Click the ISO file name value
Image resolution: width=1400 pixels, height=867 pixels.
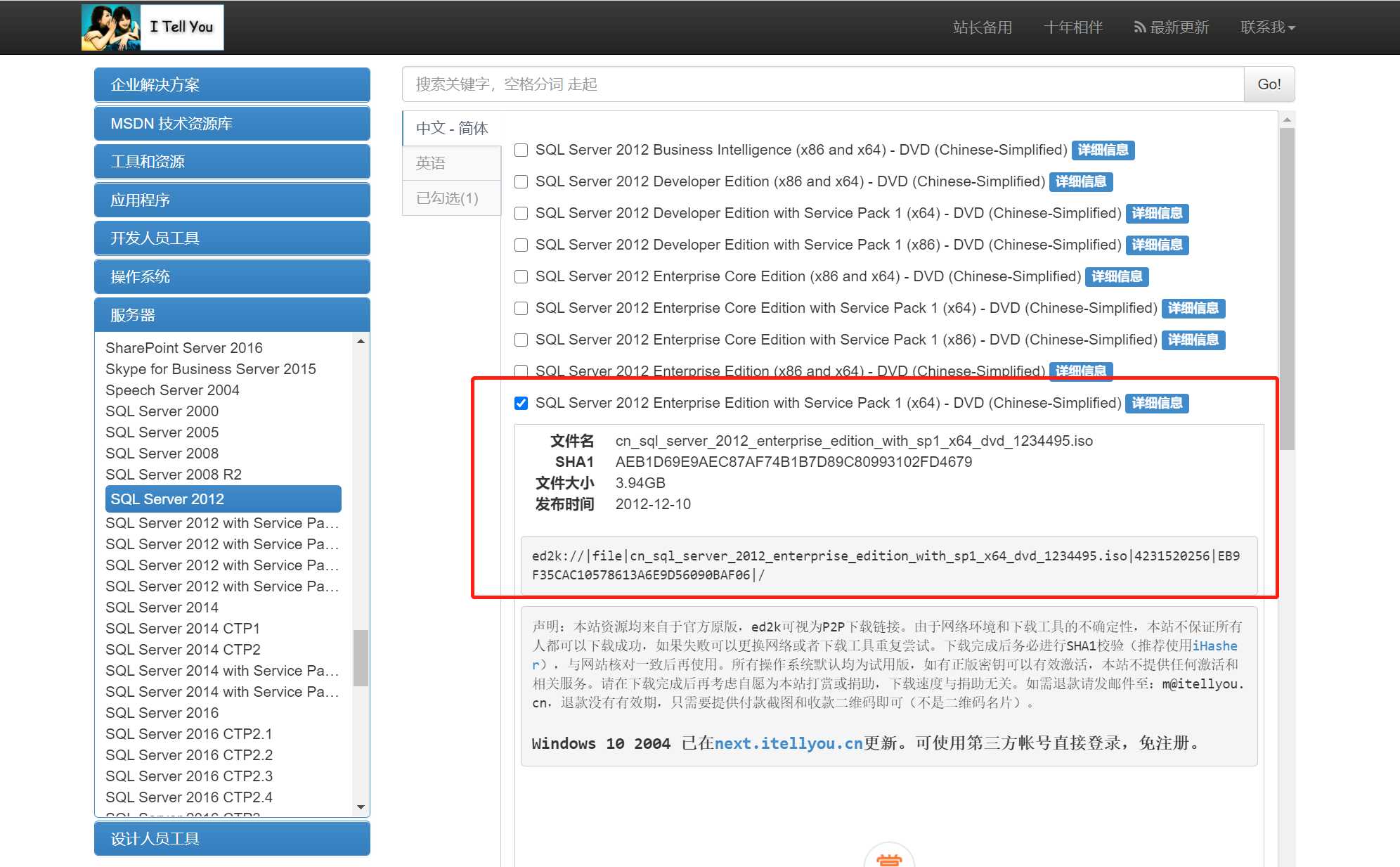[x=854, y=441]
